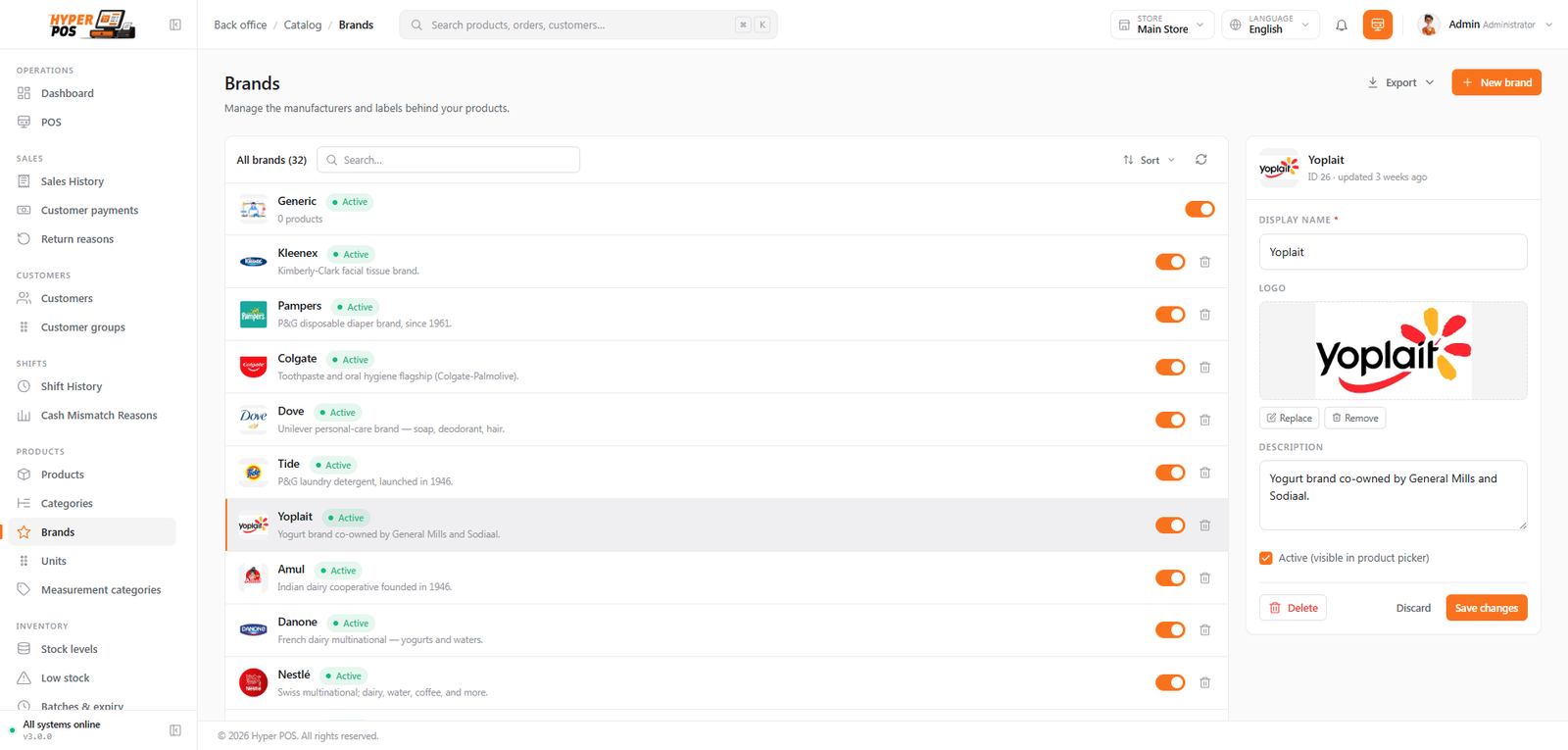The height and width of the screenshot is (750, 1568).
Task: Expand the Admin account menu
Action: (1485, 25)
